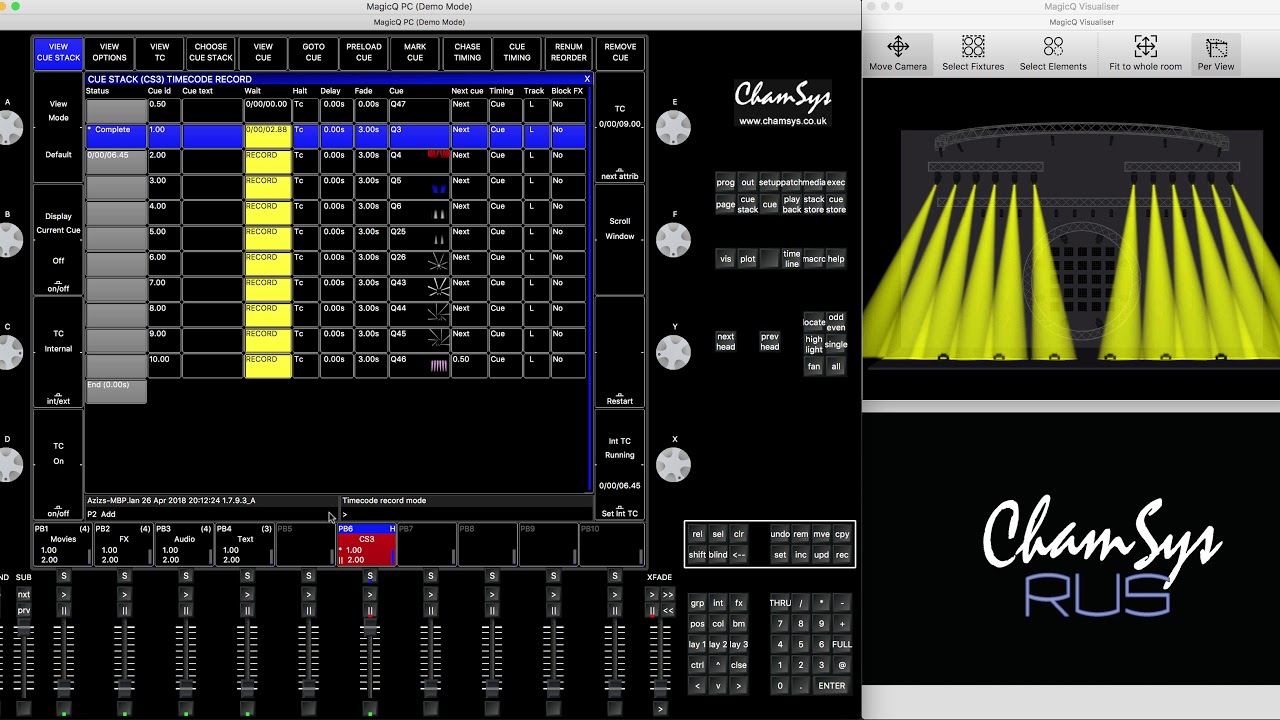Click the red Q4 cue thumbnail
This screenshot has width=1280, height=720.
(438, 155)
